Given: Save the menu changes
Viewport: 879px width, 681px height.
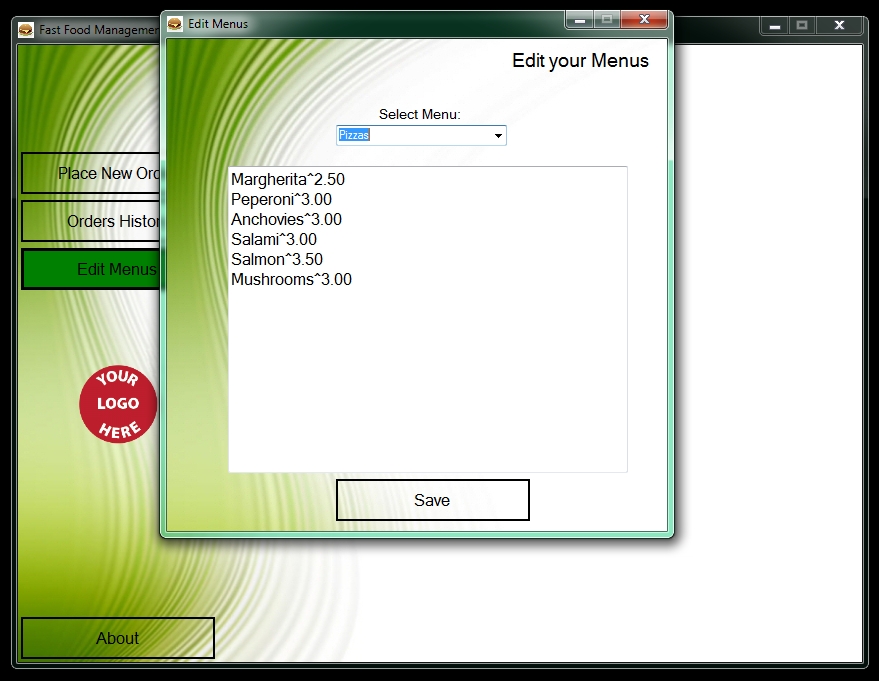Looking at the screenshot, I should 432,500.
